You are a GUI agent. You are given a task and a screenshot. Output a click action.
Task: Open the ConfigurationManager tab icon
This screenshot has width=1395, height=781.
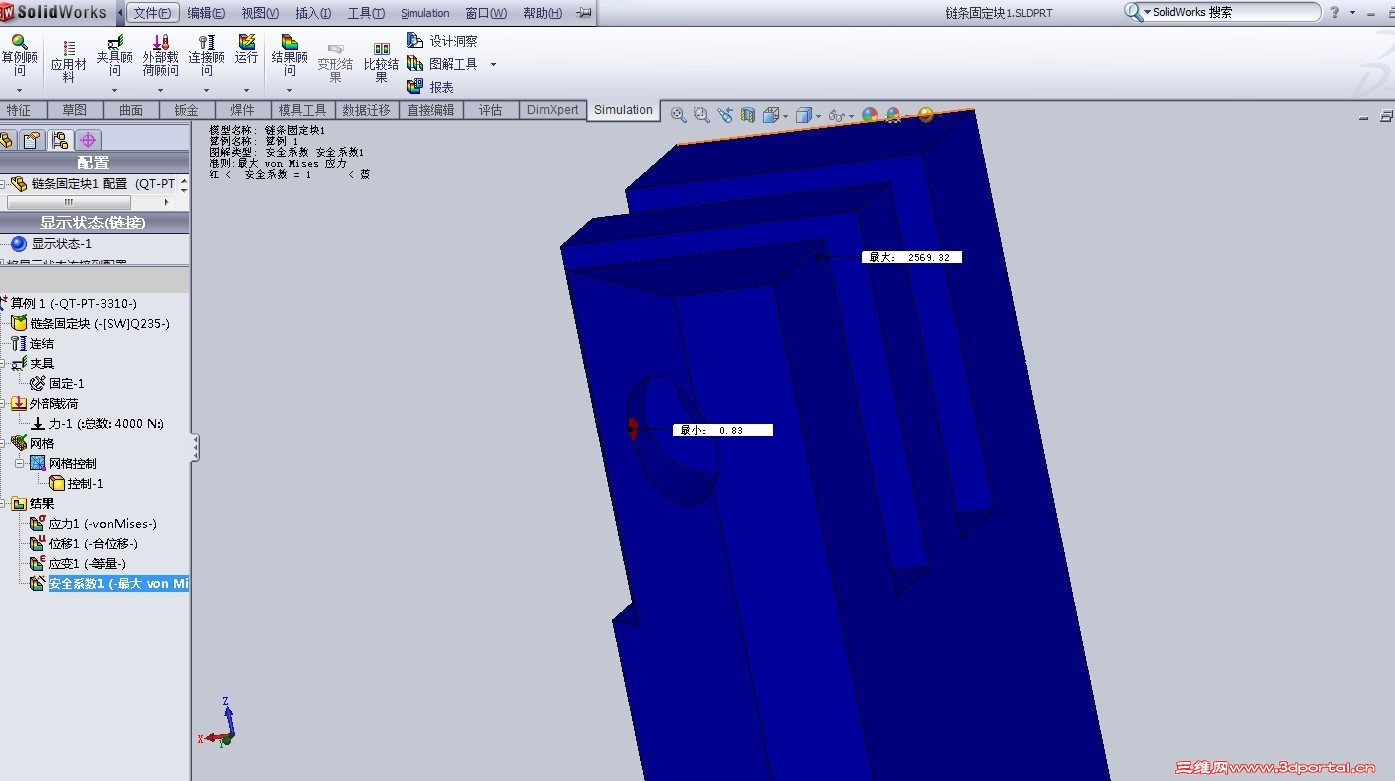coord(60,140)
